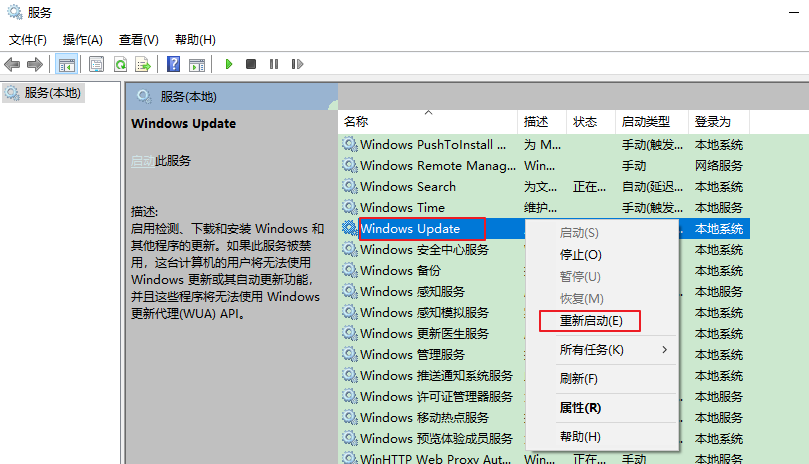Minimize the Services window
809x464 pixels.
click(x=794, y=12)
